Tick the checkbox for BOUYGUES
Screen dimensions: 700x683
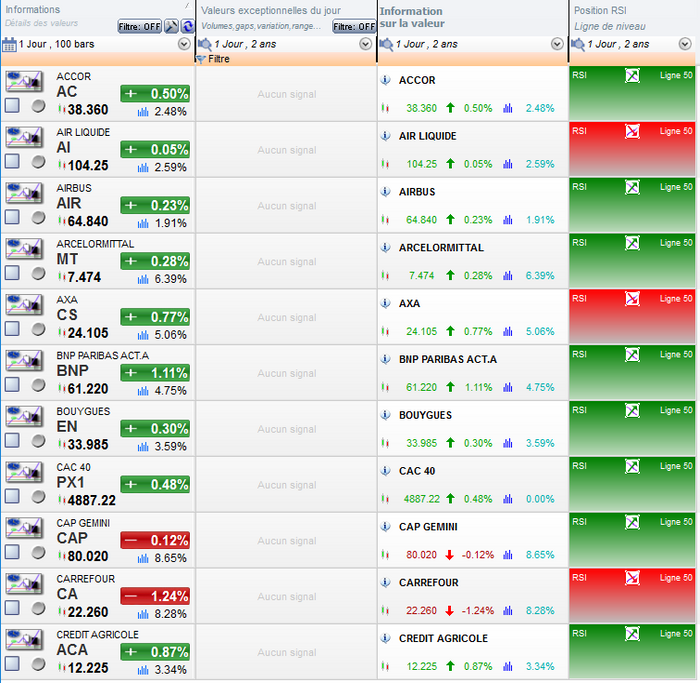(x=12, y=441)
